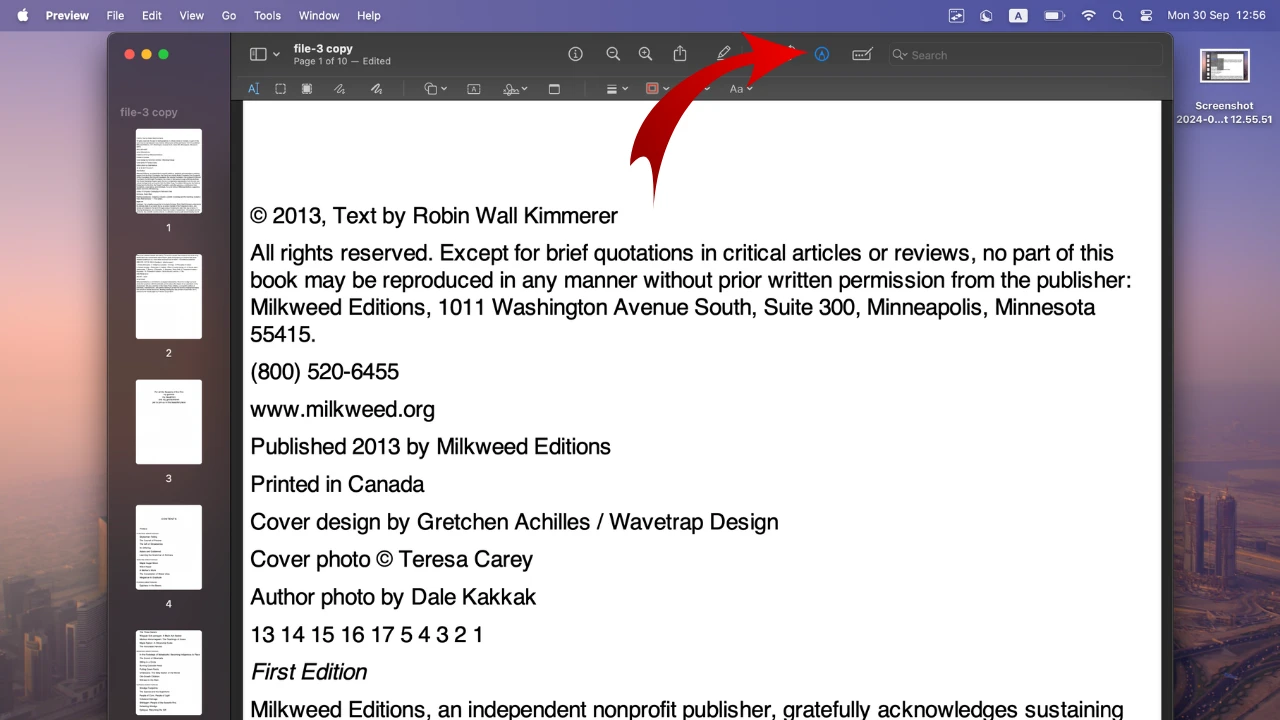Open search options magnifier chevron
The image size is (1280, 720).
900,55
